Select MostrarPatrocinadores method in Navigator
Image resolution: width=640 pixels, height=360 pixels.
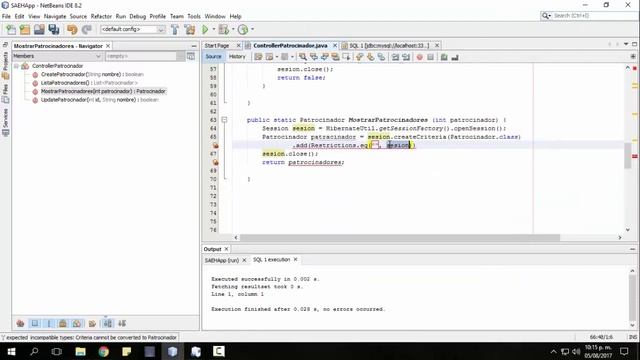tap(103, 91)
